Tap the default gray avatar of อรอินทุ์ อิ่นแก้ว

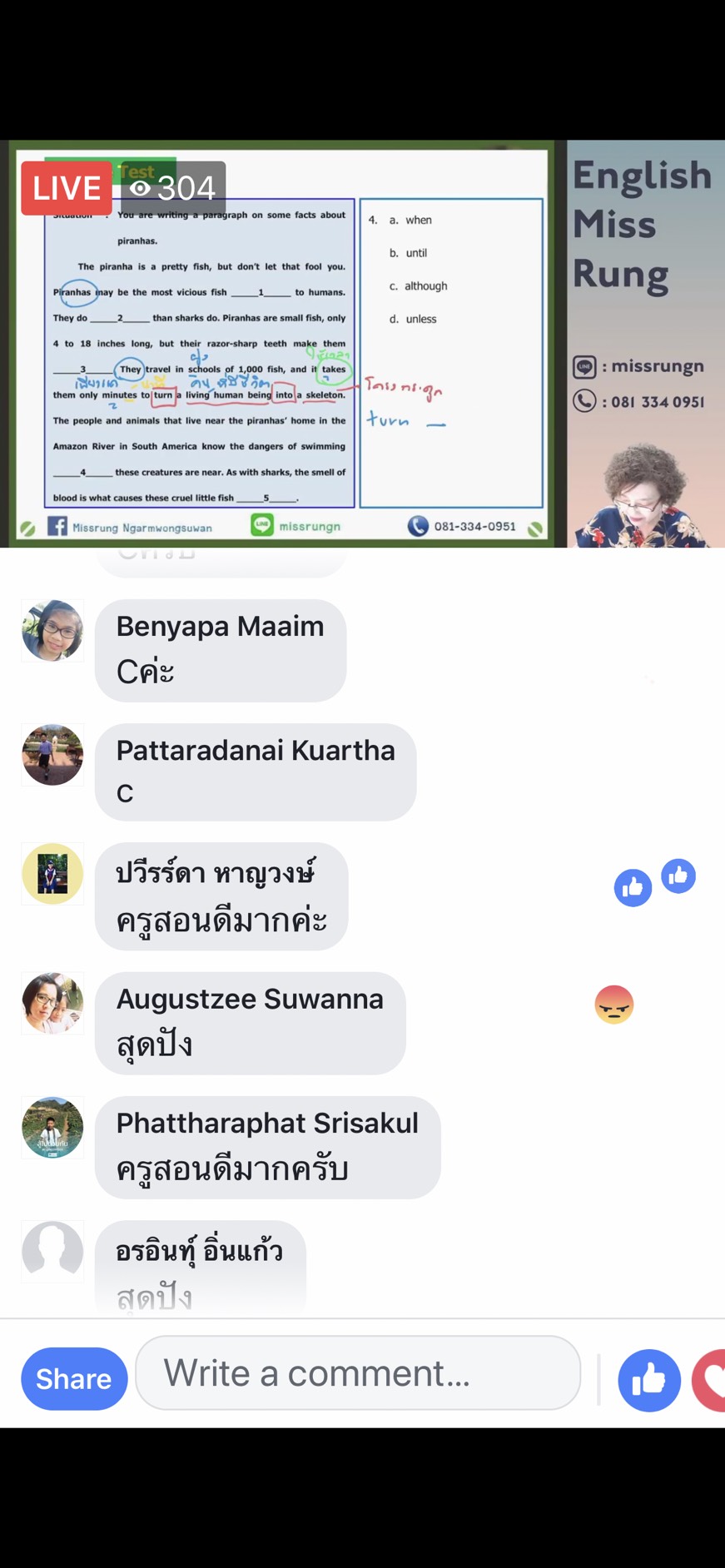click(52, 1251)
